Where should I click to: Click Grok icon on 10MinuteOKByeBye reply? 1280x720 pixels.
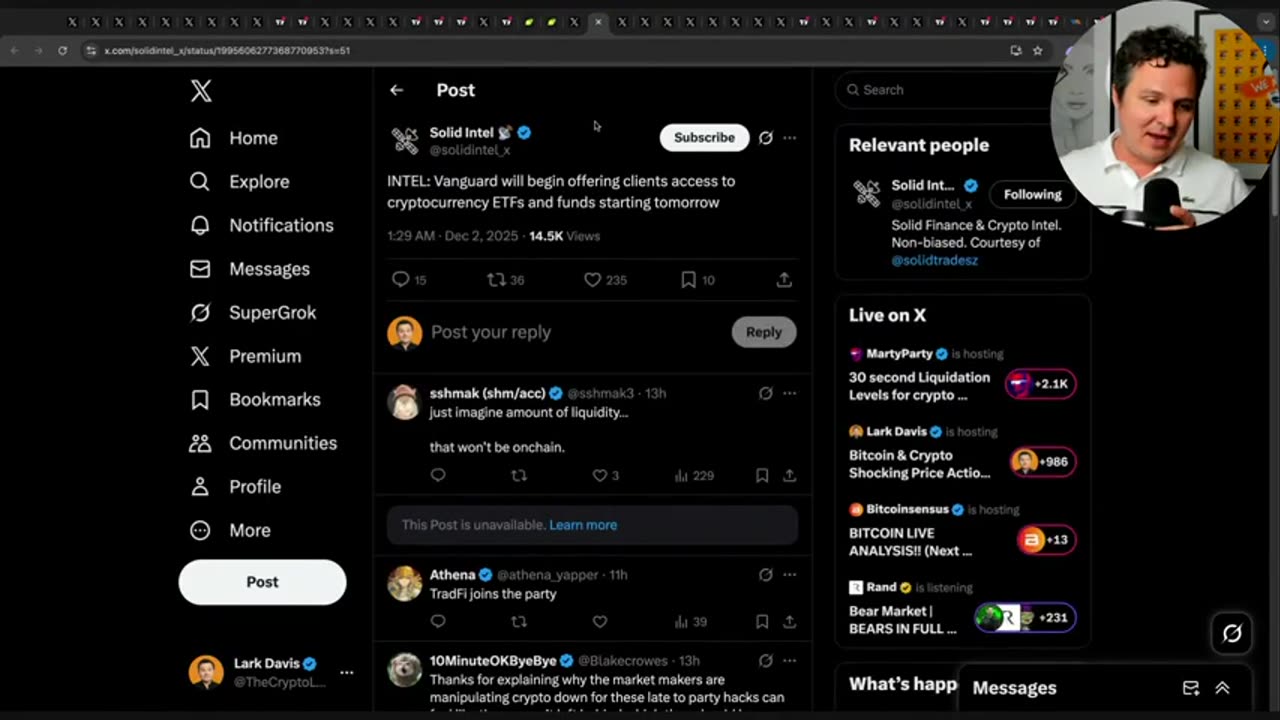coord(766,661)
